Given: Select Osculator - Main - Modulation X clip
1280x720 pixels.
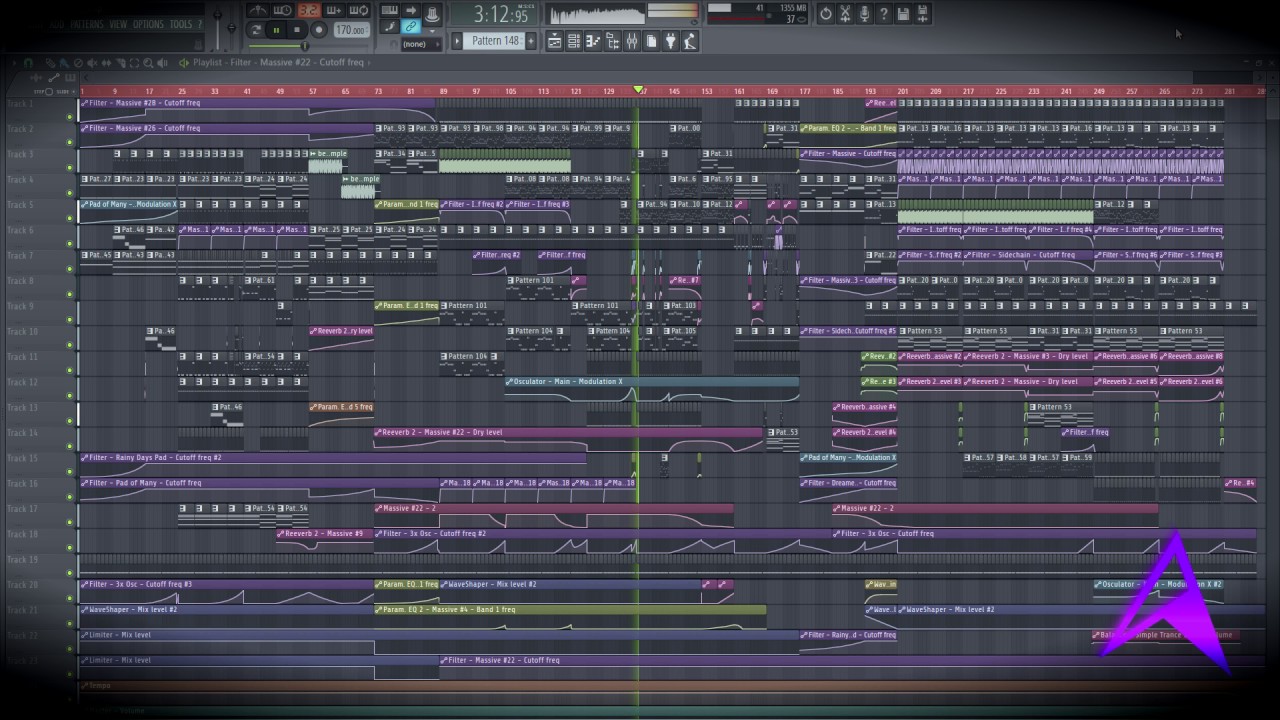Looking at the screenshot, I should pyautogui.click(x=651, y=390).
